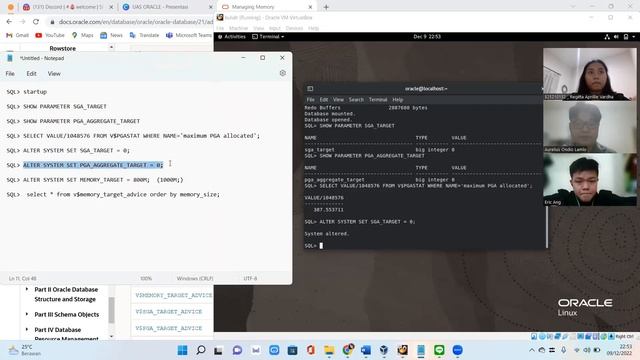The width and height of the screenshot is (640, 360).
Task: Open the Translate bookmark
Action: (144, 35)
